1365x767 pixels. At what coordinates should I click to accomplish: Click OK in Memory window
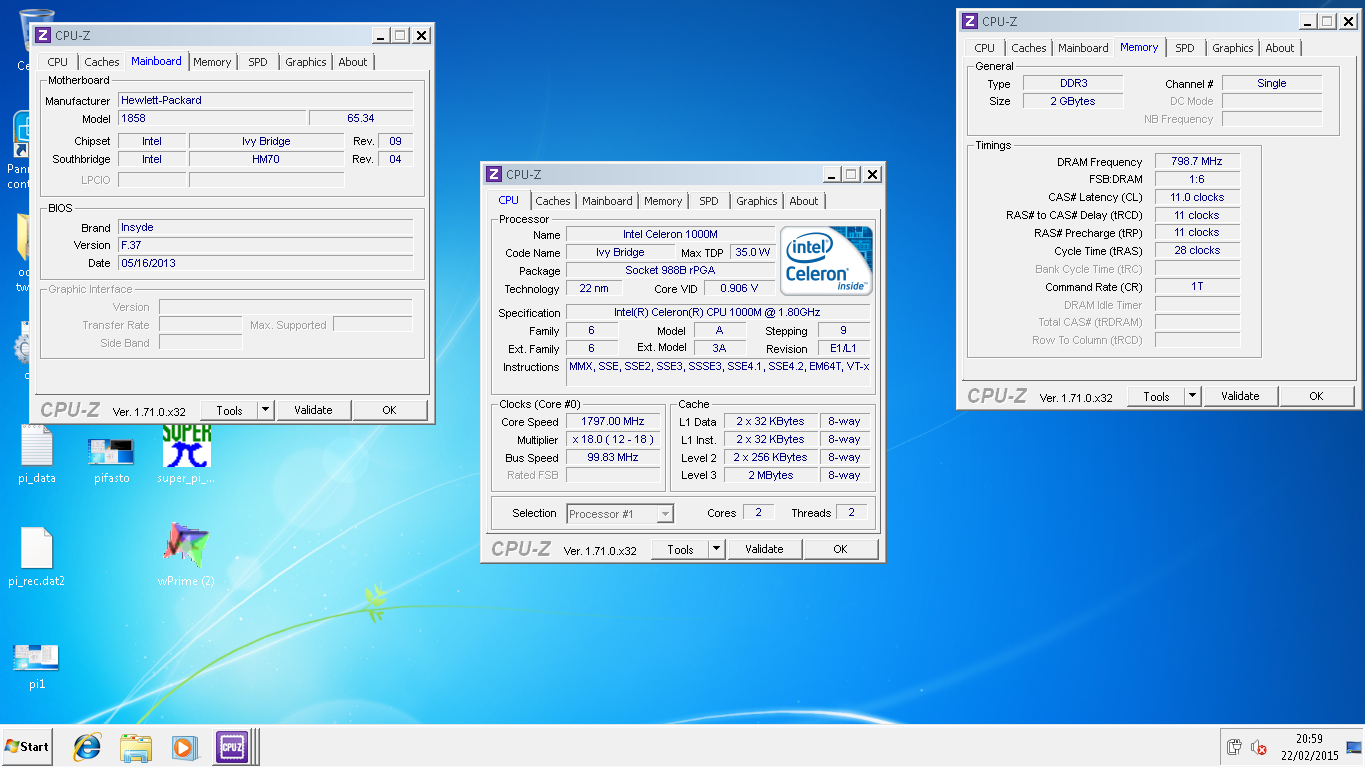click(x=1317, y=396)
